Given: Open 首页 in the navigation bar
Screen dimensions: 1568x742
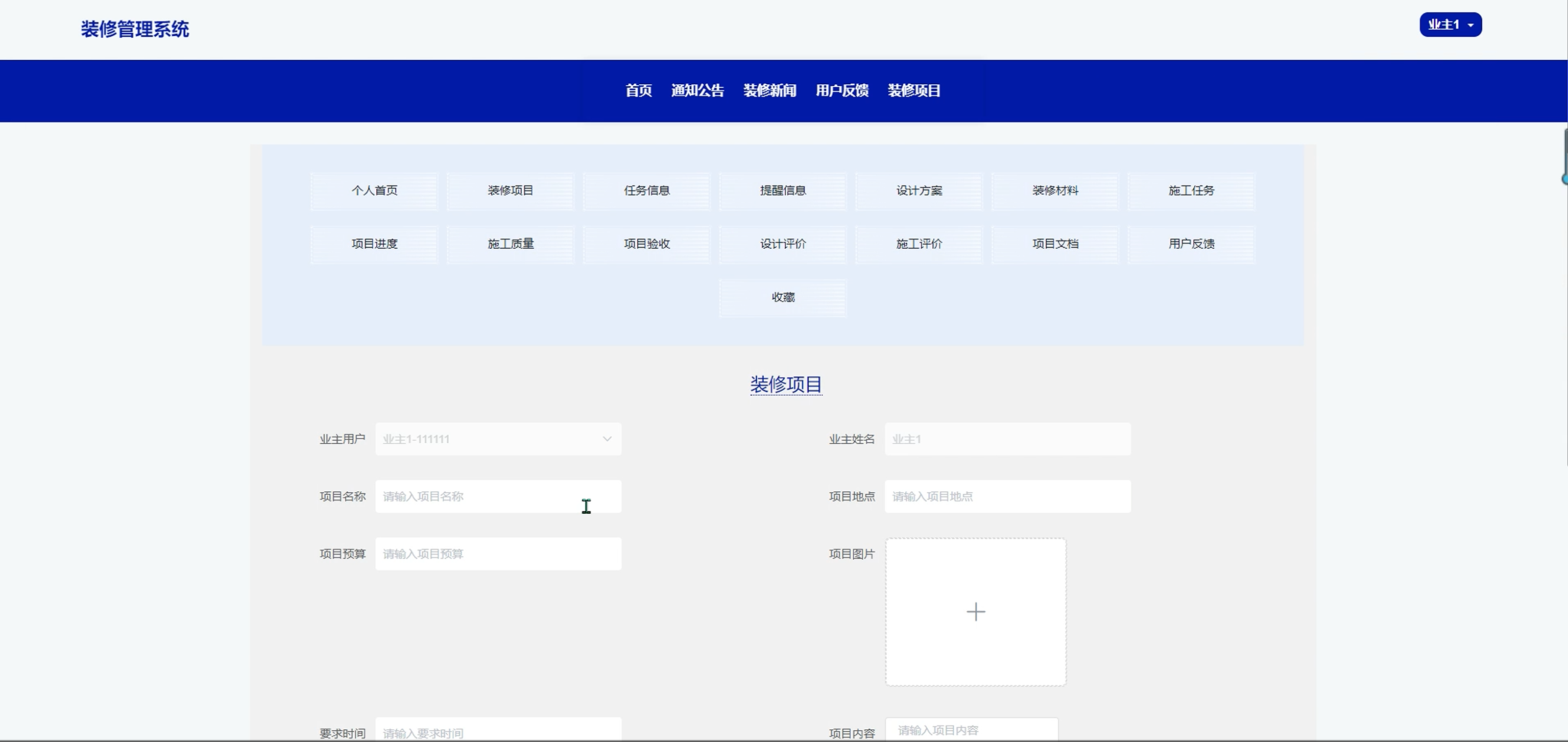Looking at the screenshot, I should (x=639, y=91).
